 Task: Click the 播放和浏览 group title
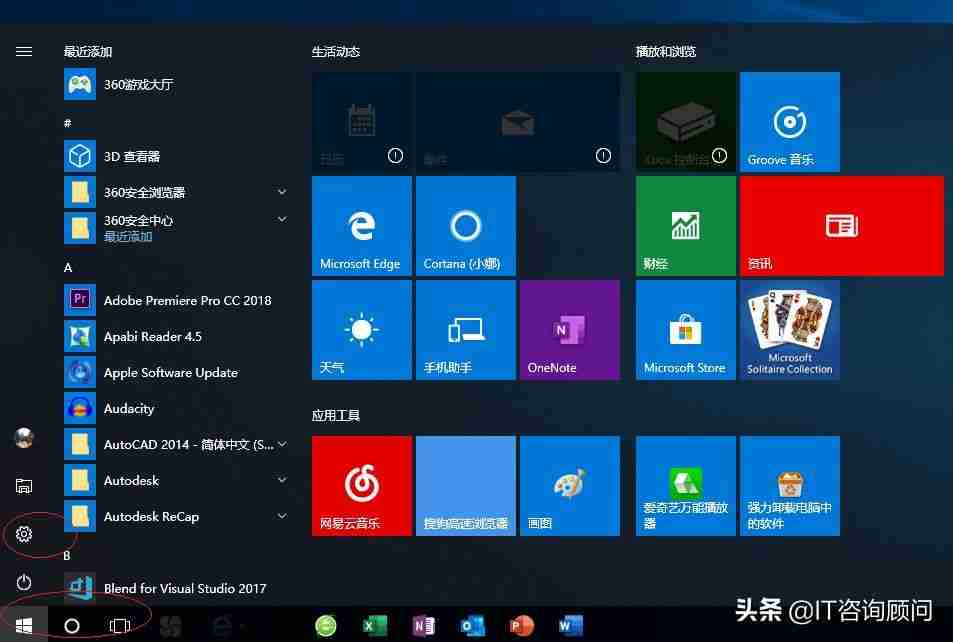tap(666, 52)
